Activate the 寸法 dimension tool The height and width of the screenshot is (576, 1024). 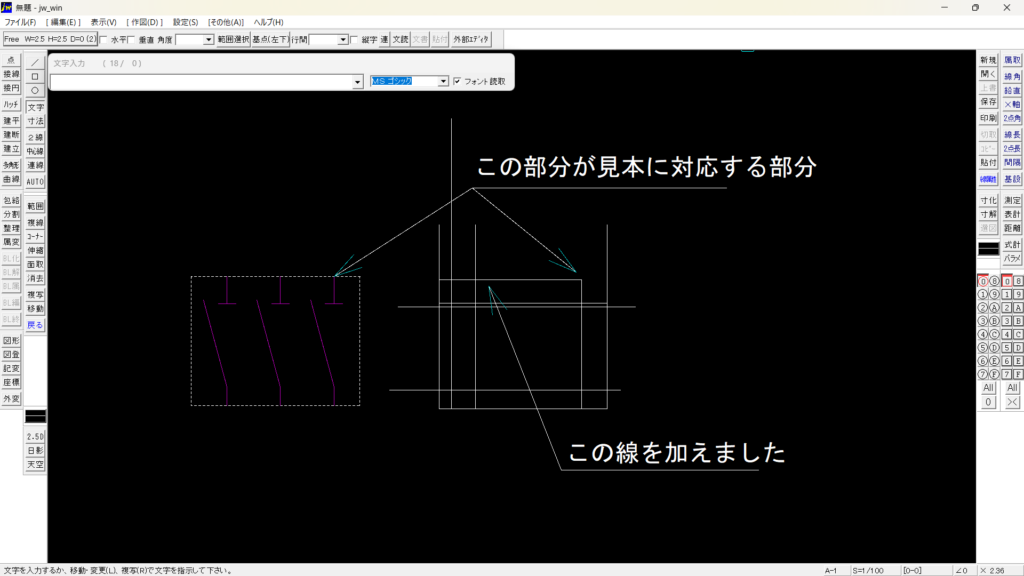tap(35, 121)
